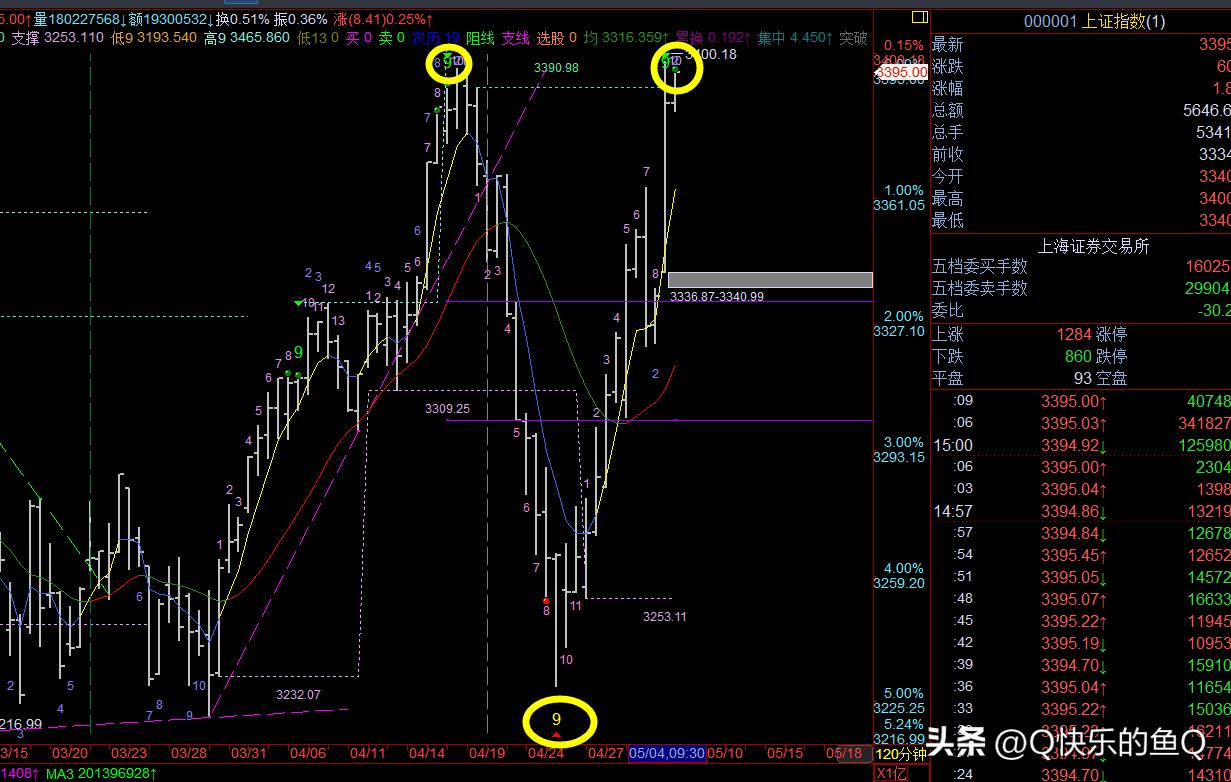1231x782 pixels.
Task: Click the 上海证券交易所 heading
Action: (1093, 246)
